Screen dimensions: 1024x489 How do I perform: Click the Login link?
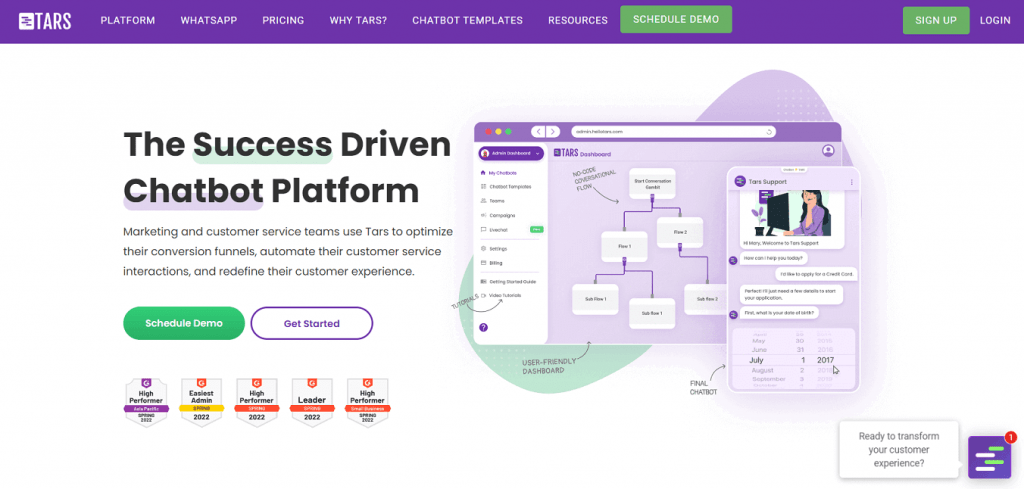click(x=995, y=20)
